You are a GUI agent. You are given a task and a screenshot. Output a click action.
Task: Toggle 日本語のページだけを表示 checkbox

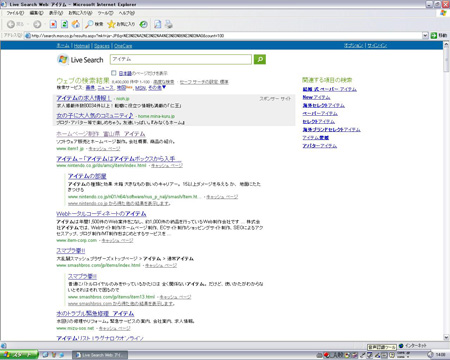pos(114,73)
